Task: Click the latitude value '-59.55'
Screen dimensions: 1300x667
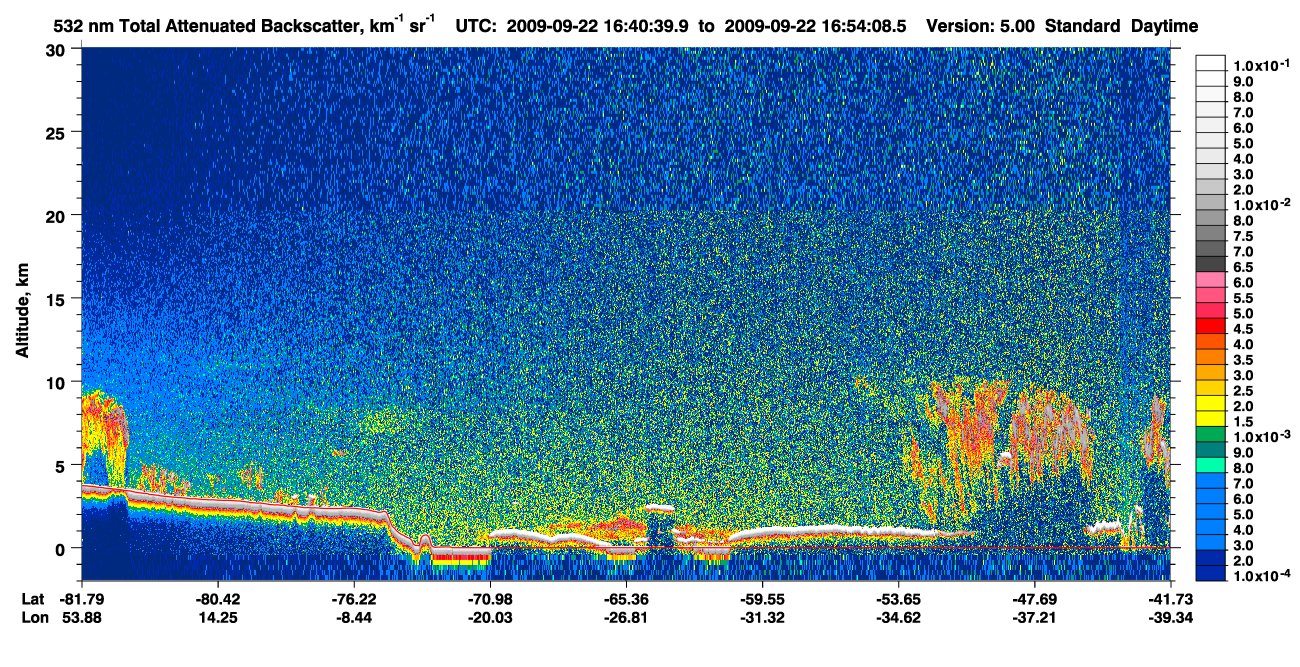Action: [x=761, y=600]
